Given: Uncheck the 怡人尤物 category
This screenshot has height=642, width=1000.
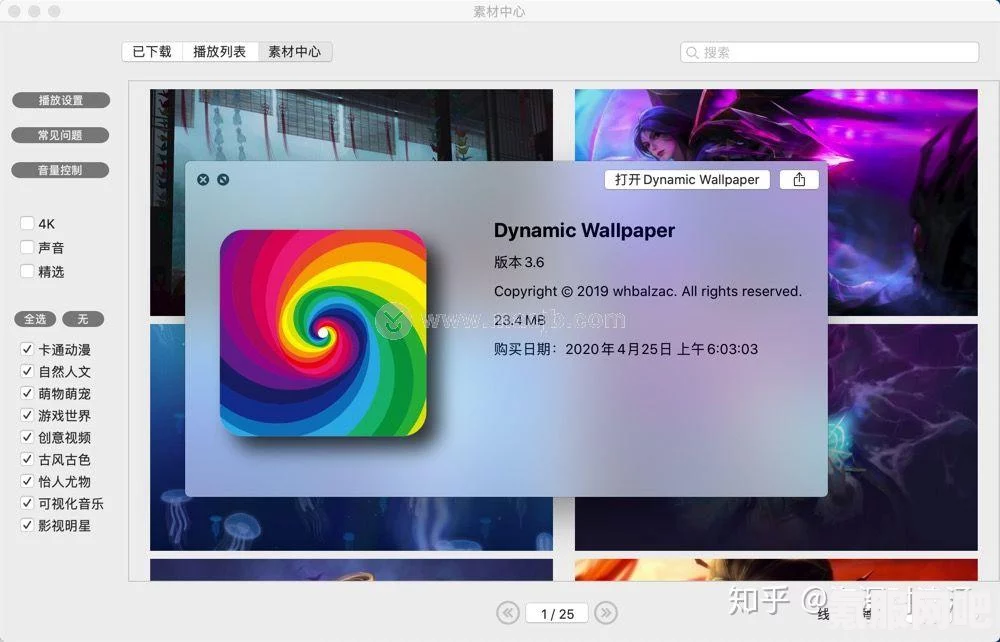Looking at the screenshot, I should pos(27,481).
